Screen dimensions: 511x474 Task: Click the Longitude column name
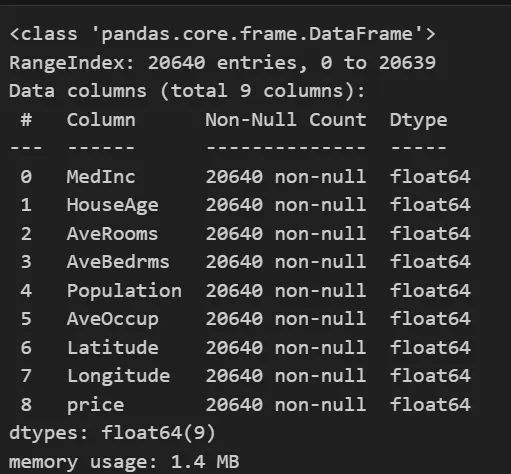pyautogui.click(x=118, y=377)
